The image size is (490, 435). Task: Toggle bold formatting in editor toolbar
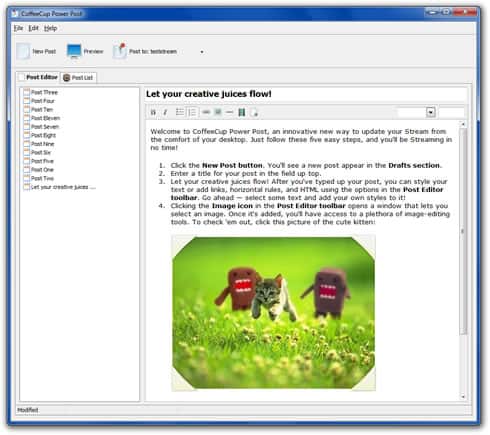pyautogui.click(x=153, y=112)
